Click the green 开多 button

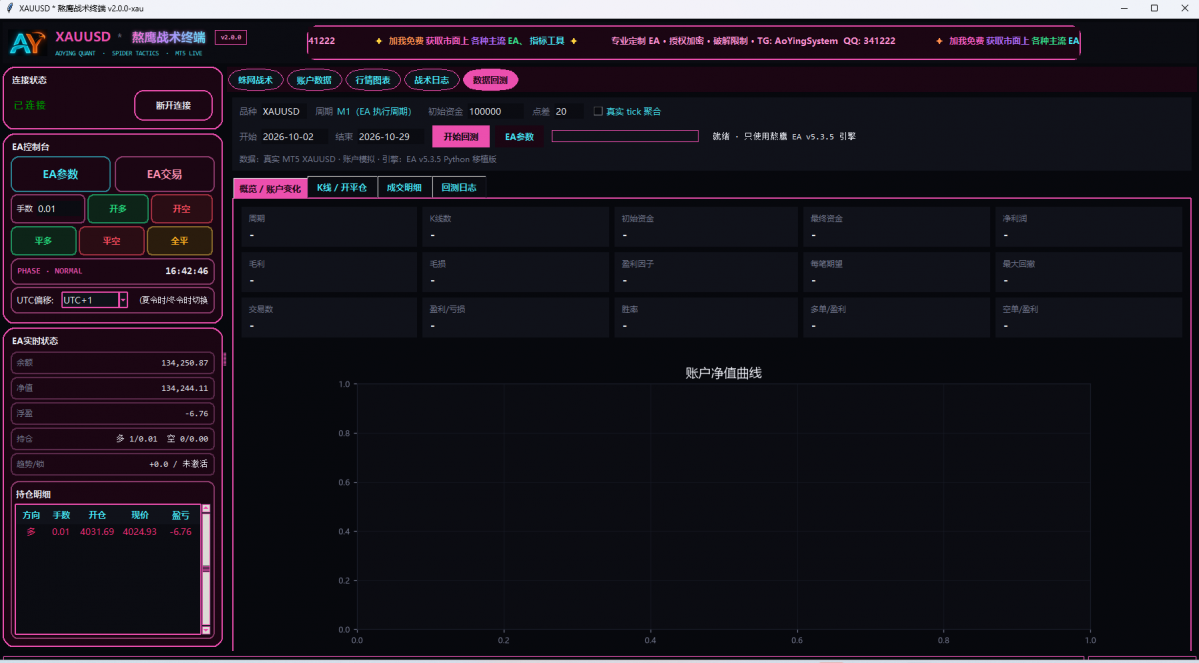tap(118, 209)
